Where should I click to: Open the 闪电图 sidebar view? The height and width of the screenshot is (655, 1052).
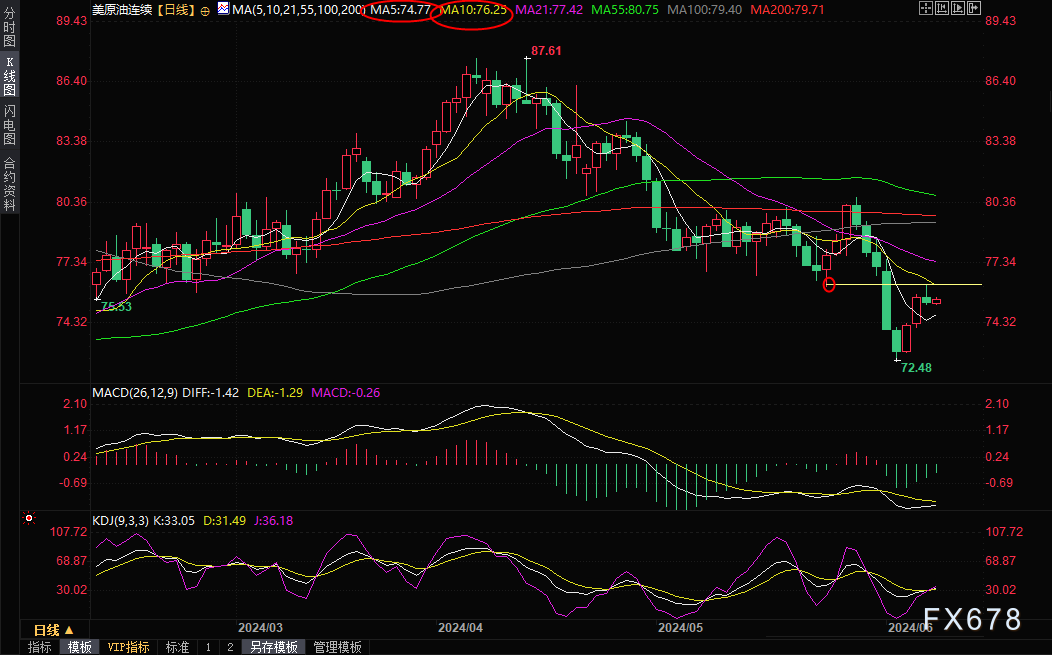(10, 124)
